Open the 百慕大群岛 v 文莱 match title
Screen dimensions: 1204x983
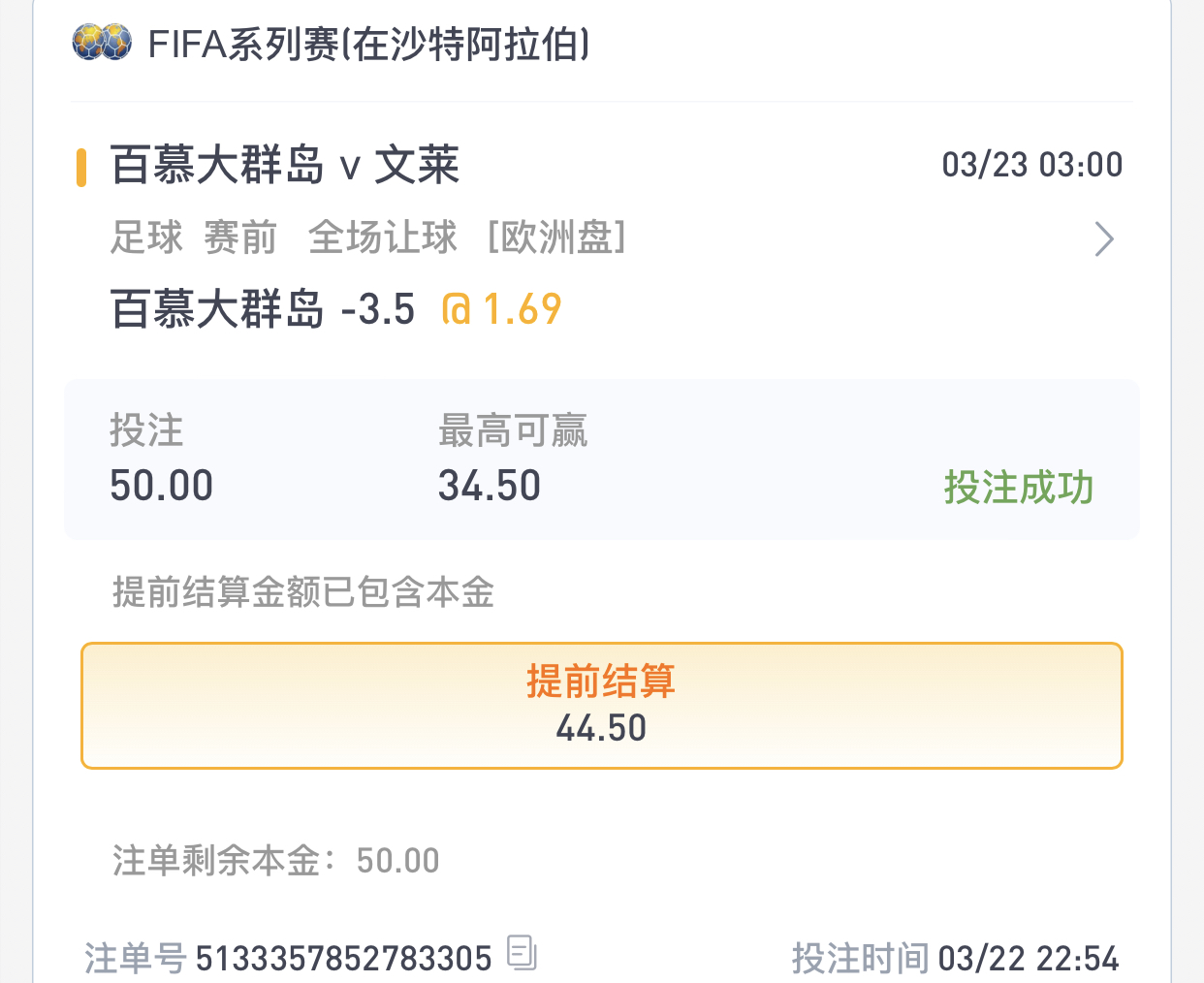coord(285,165)
